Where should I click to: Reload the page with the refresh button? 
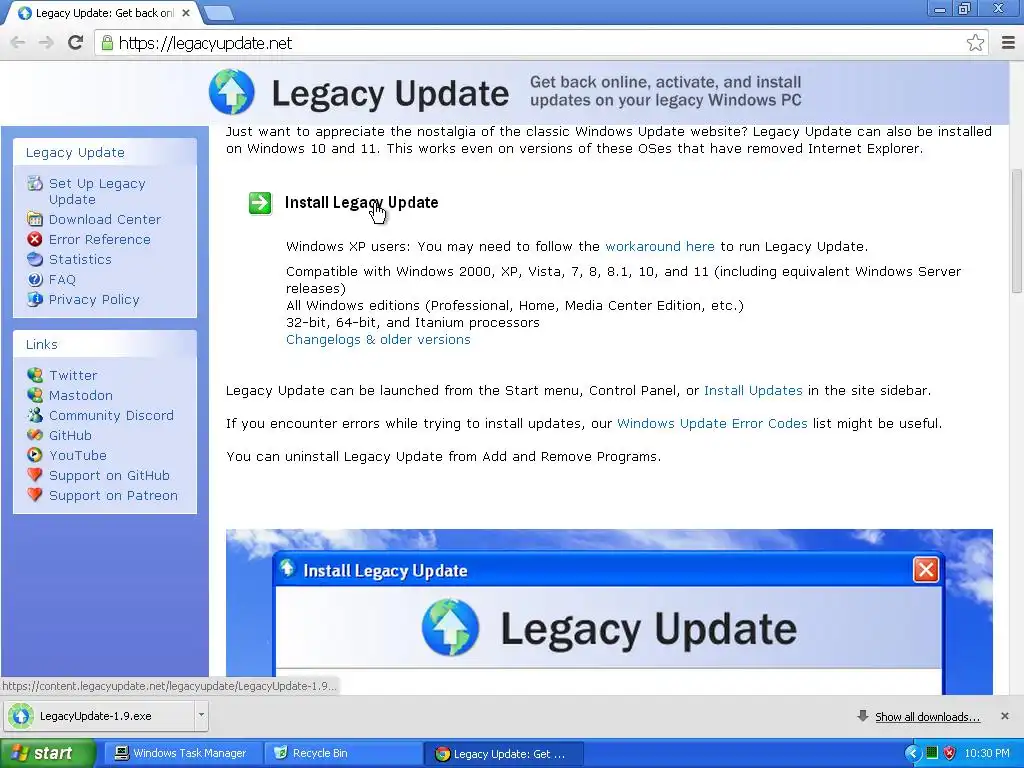click(x=76, y=43)
